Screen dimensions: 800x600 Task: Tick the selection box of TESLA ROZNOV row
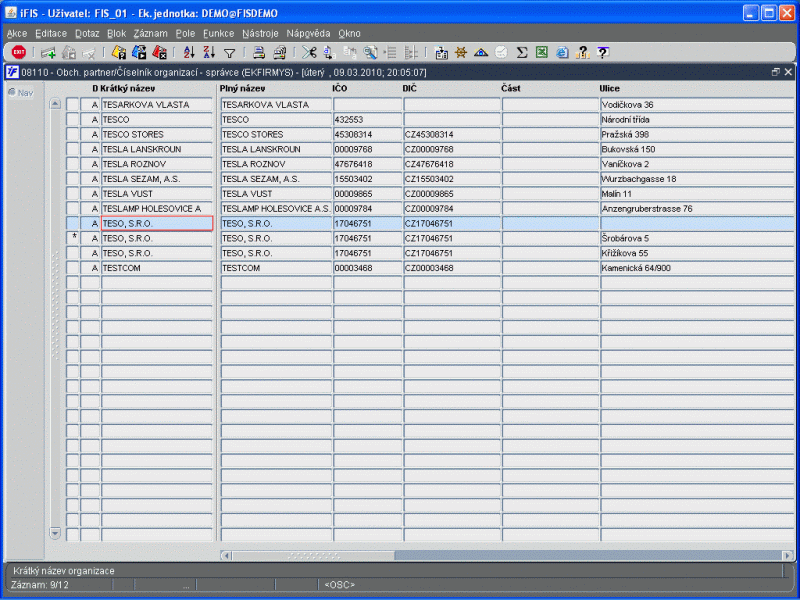click(72, 164)
